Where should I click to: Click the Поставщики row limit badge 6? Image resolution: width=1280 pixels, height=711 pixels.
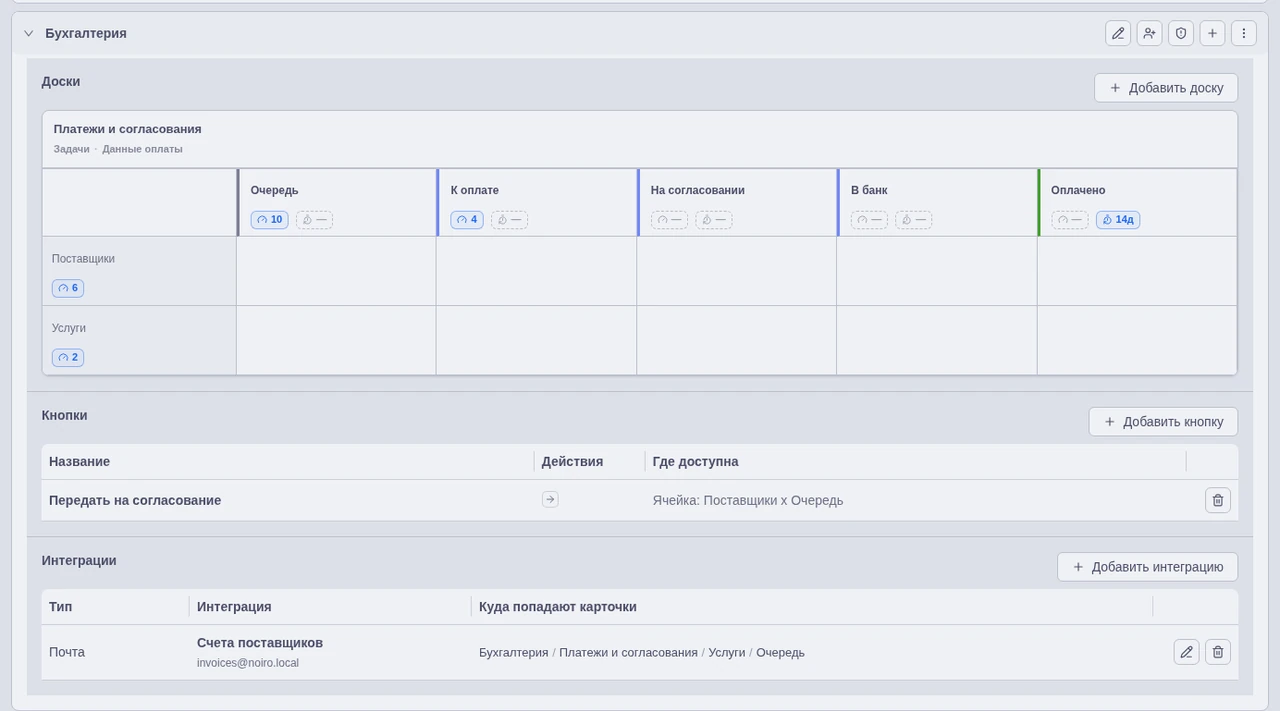click(68, 288)
